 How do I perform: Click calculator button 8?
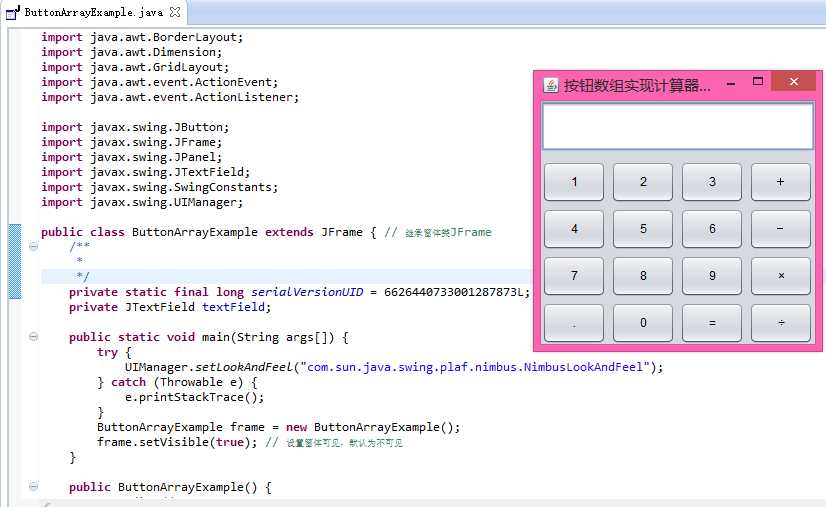coord(643,276)
